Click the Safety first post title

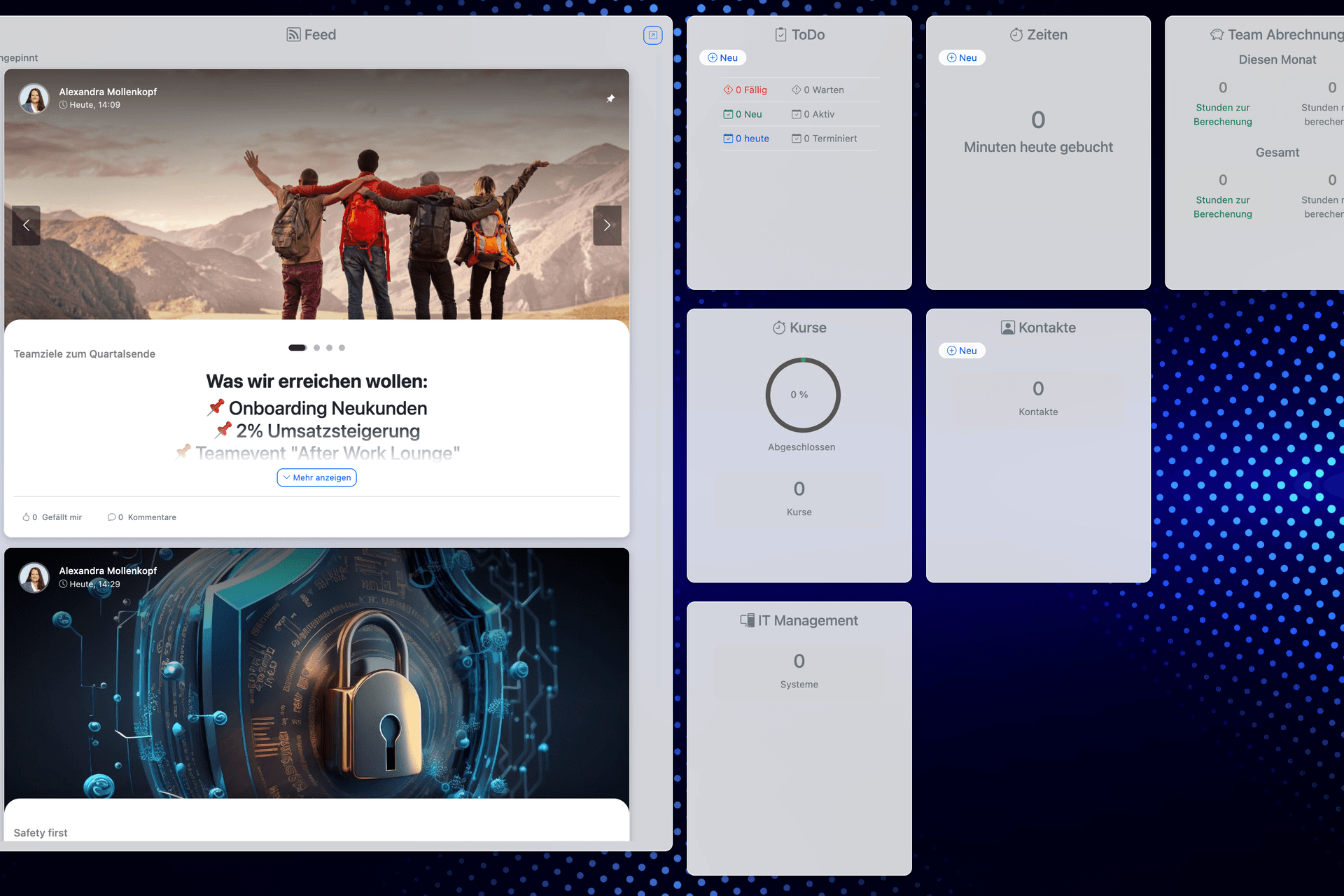[41, 833]
